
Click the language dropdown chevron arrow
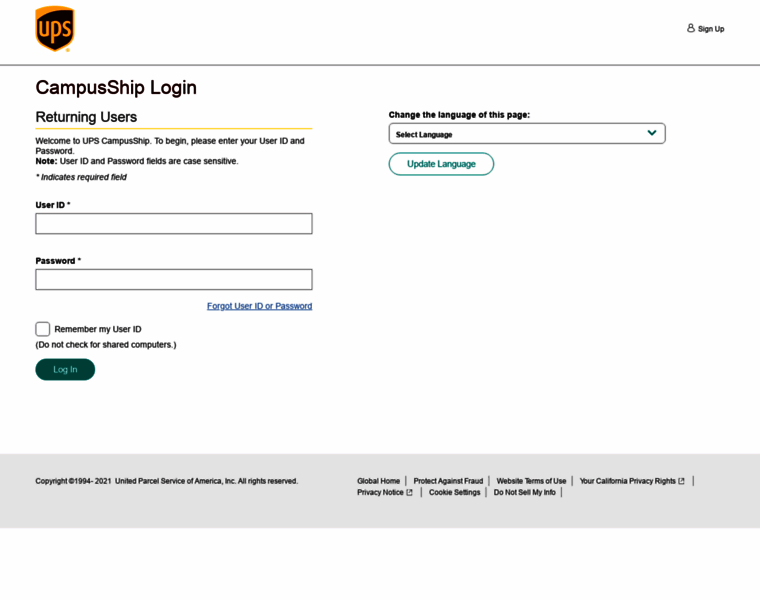(x=652, y=133)
